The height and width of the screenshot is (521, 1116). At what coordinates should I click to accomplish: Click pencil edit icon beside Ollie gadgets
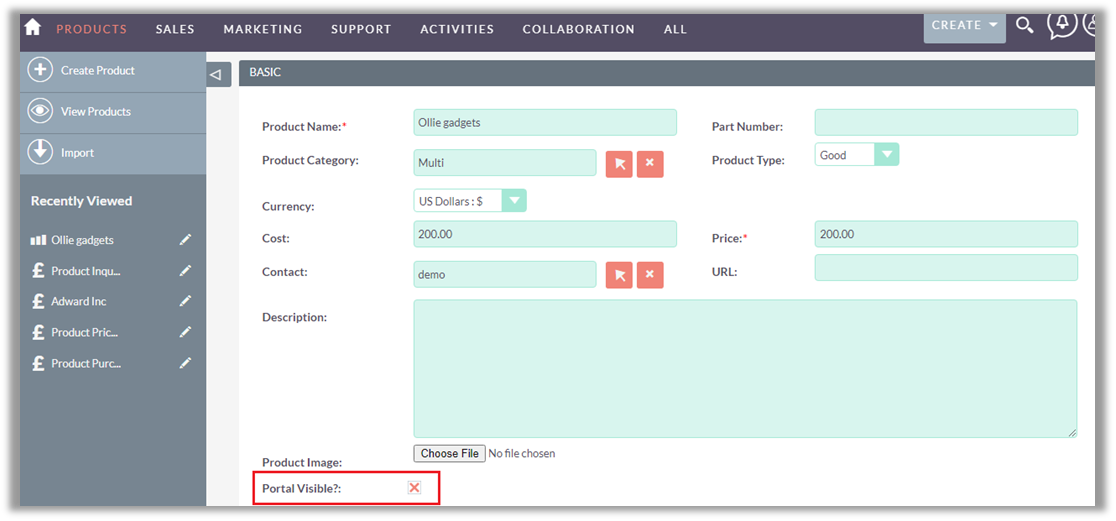pyautogui.click(x=185, y=240)
